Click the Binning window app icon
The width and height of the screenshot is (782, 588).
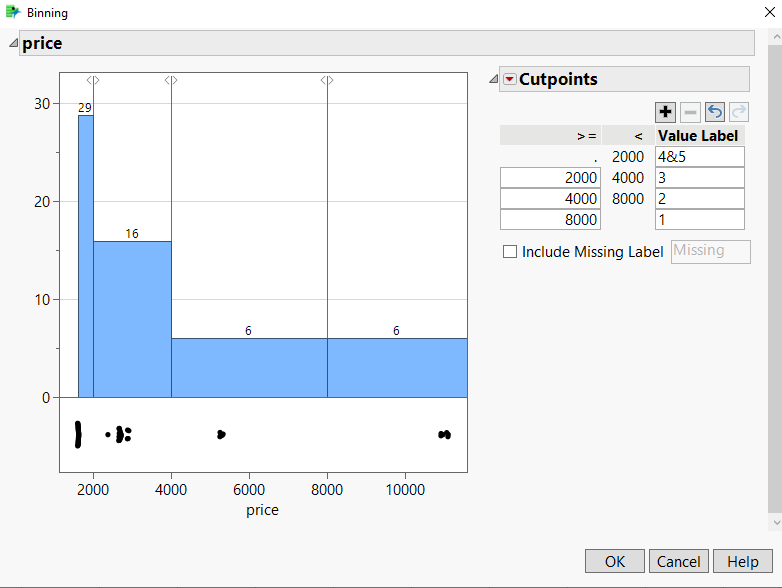coord(13,12)
